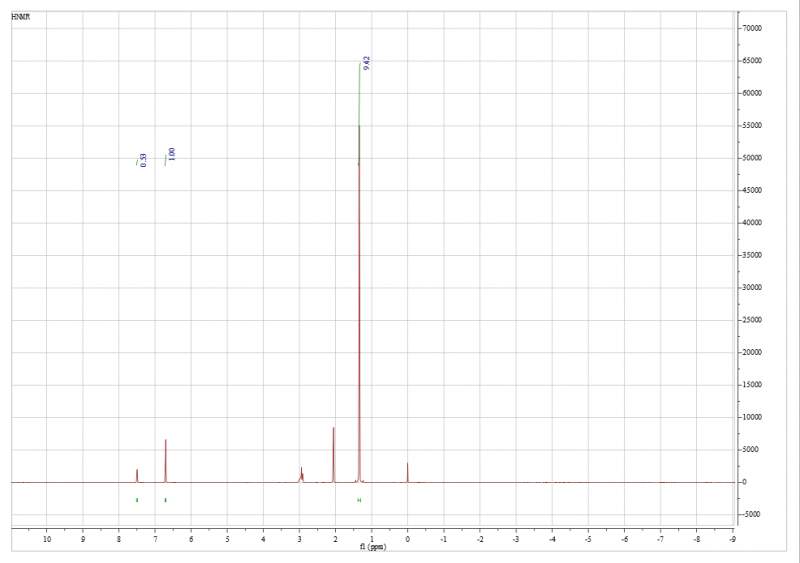Click the y-axis label 35000

(x=753, y=255)
